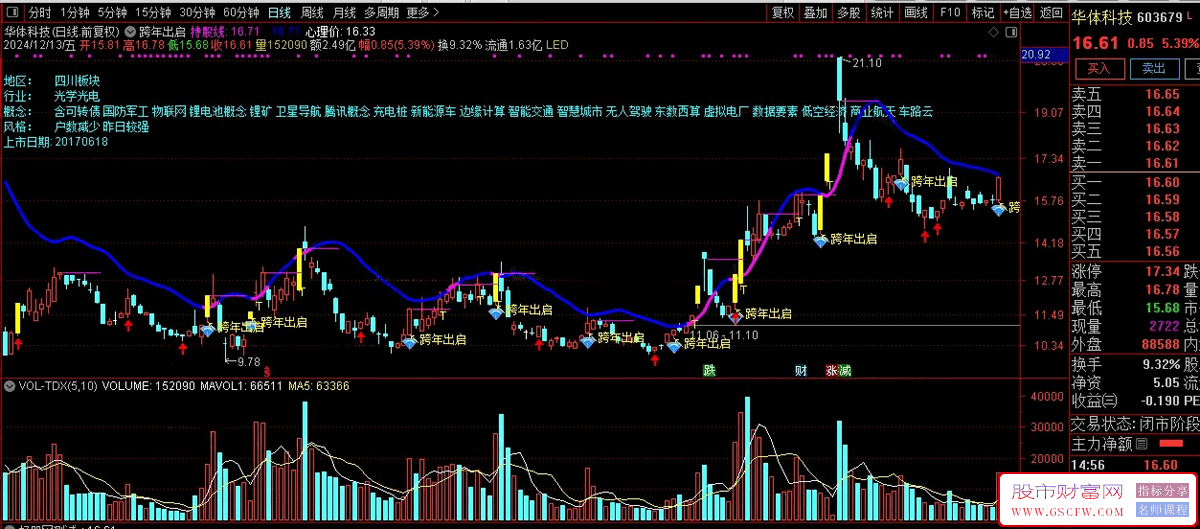
Task: Click the list icon next to 主力净额
Action: (x=1142, y=443)
